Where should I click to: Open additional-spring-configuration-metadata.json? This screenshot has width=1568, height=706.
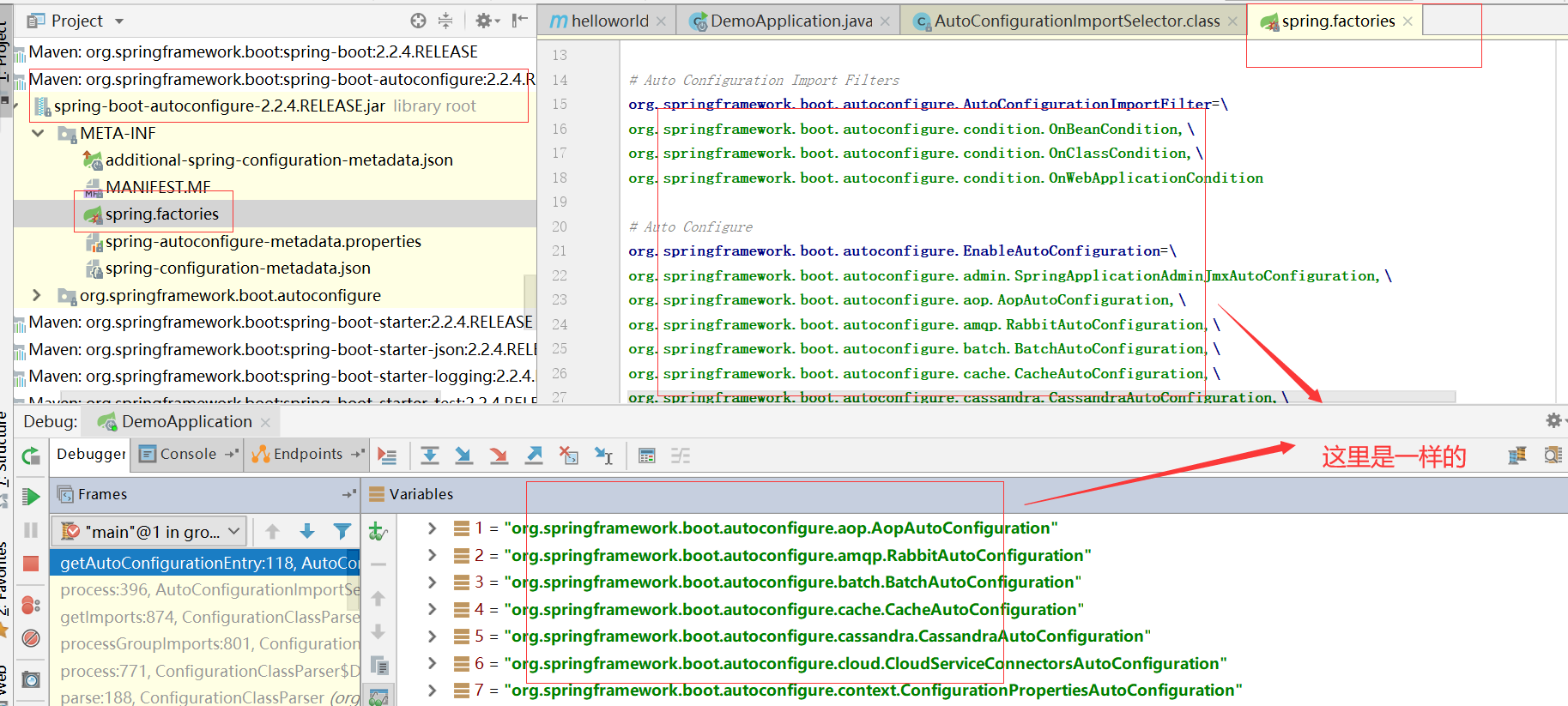279,160
